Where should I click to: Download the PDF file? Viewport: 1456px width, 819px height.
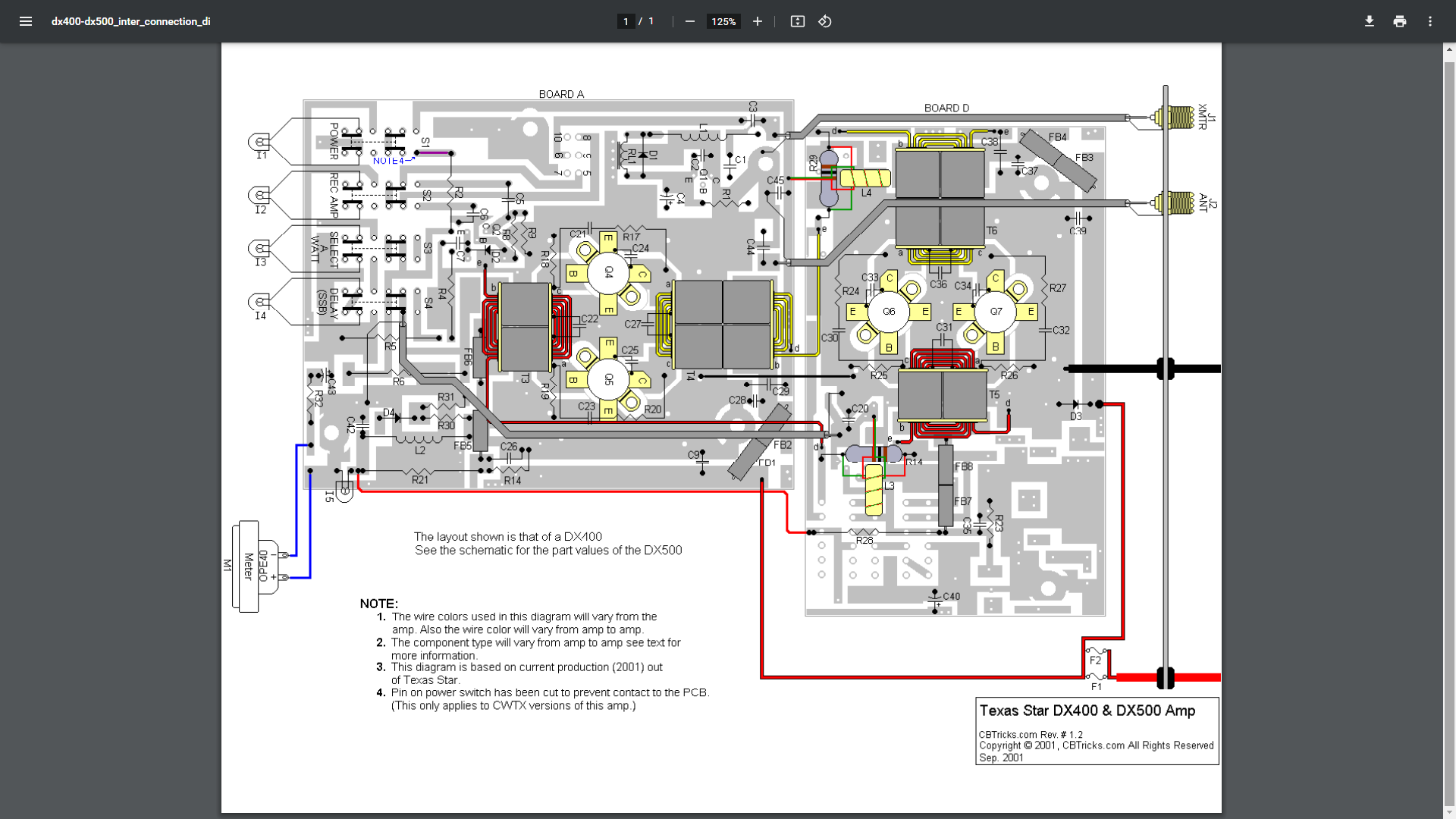pyautogui.click(x=1369, y=21)
